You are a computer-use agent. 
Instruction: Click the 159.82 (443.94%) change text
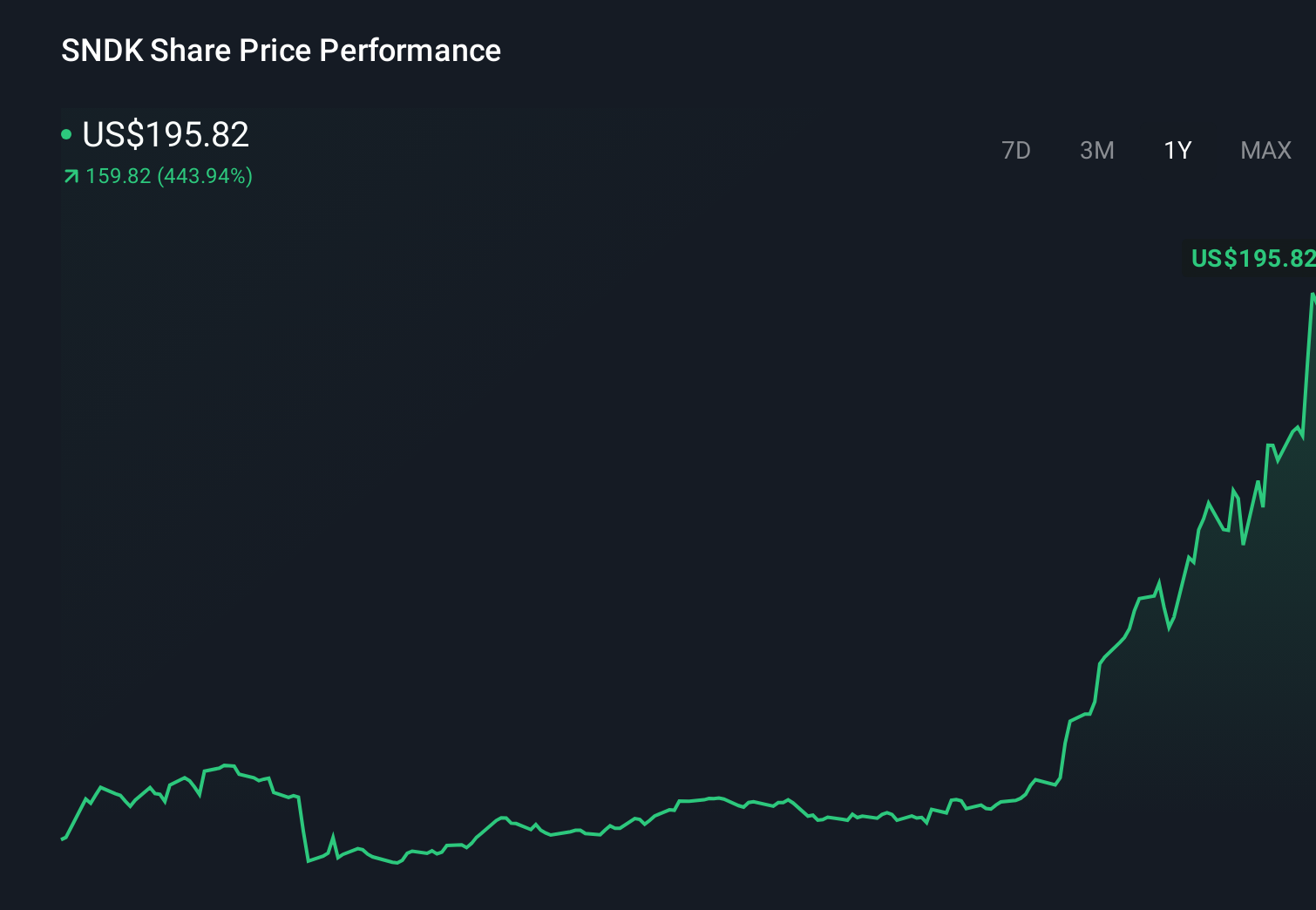tap(169, 176)
